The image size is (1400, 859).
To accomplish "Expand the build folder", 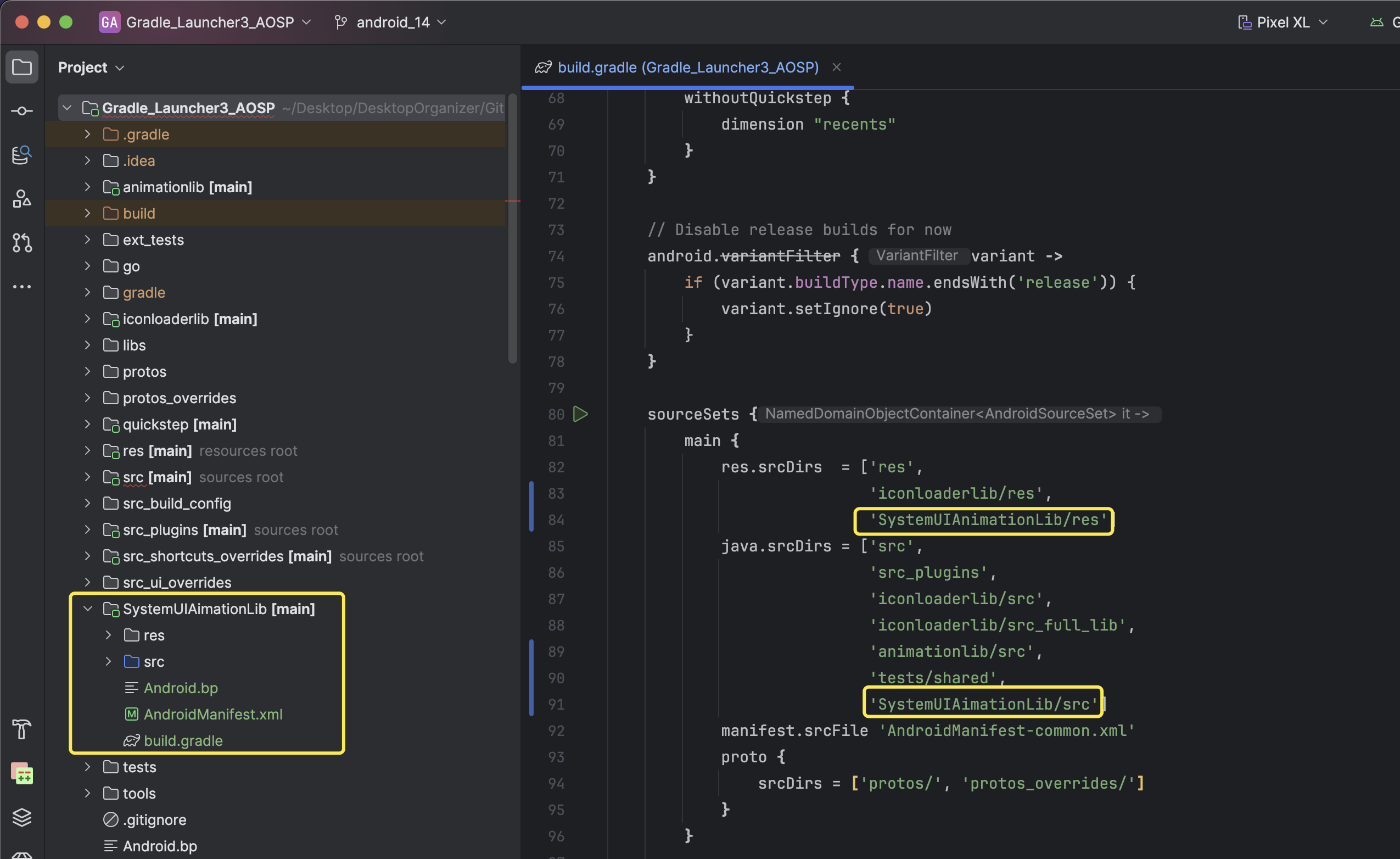I will pos(87,213).
